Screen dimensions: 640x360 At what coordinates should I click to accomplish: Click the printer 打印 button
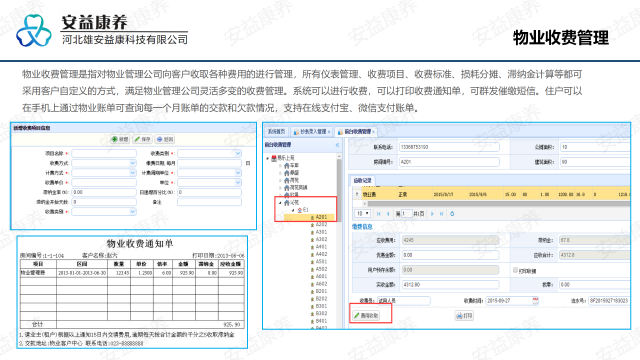tap(464, 316)
